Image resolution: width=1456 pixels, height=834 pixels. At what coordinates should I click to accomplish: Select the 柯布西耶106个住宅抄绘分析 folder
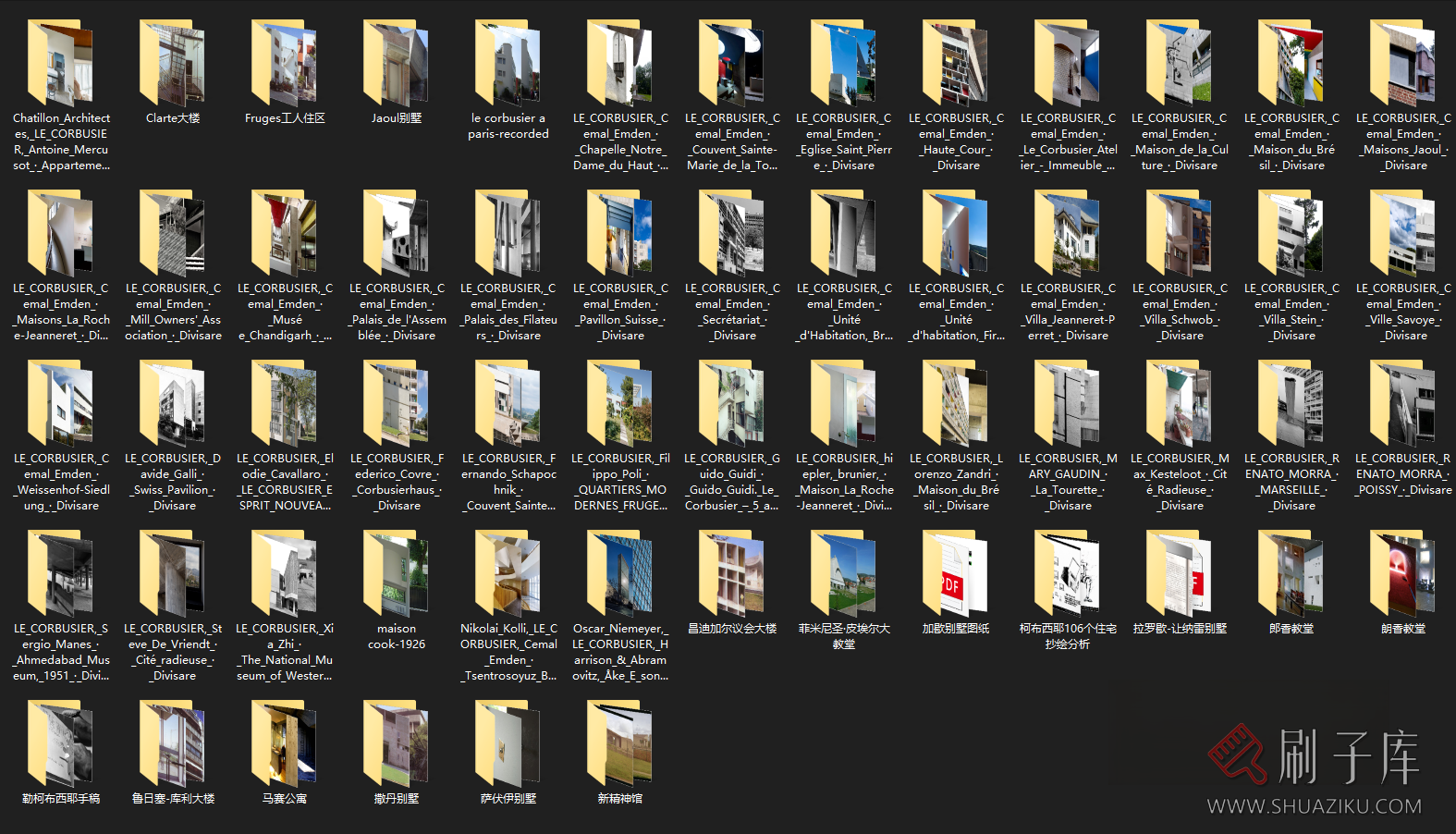1067,575
